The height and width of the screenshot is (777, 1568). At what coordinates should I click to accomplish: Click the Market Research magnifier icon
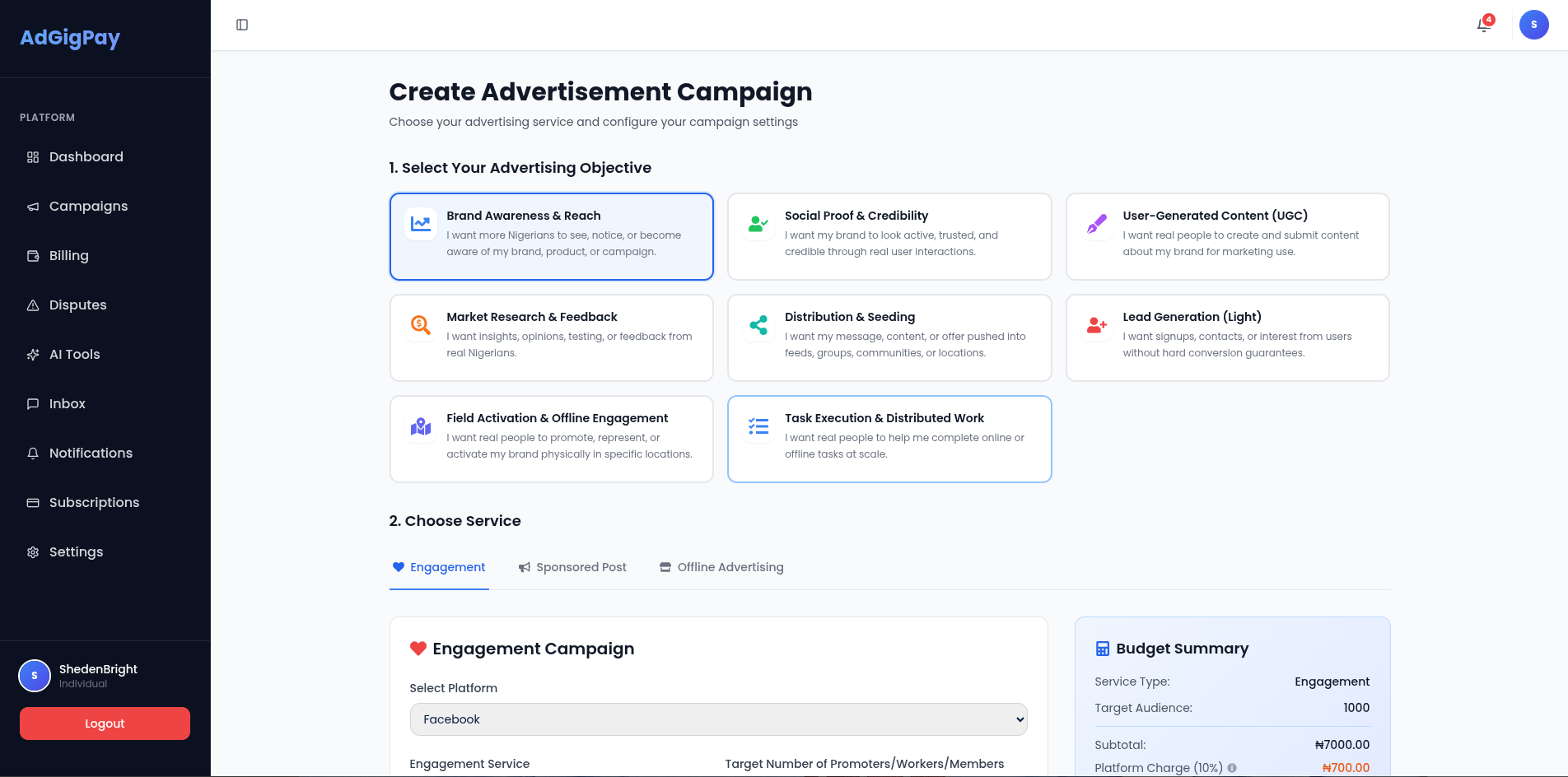pyautogui.click(x=421, y=325)
